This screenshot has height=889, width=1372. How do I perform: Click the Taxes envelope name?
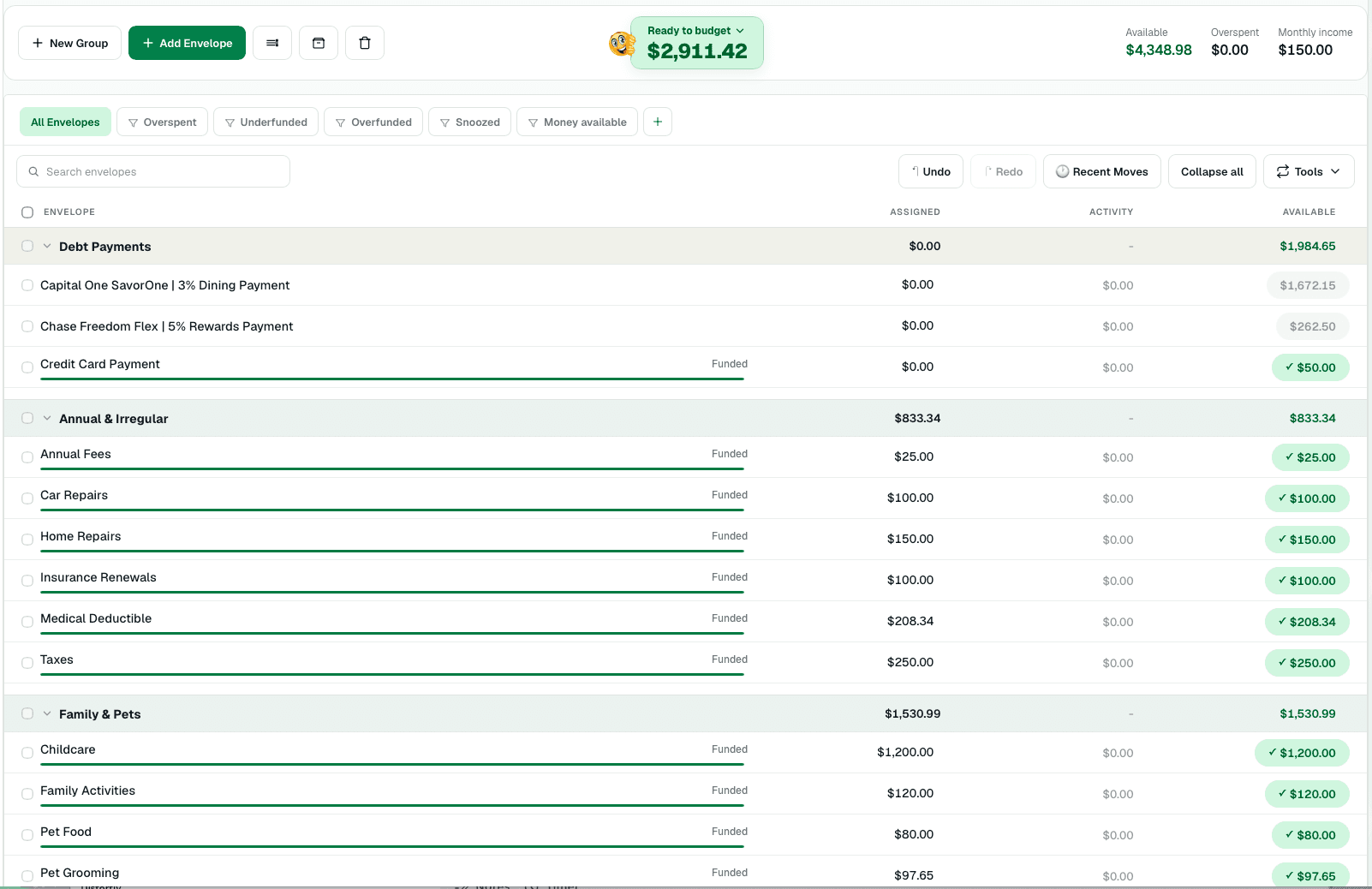[x=57, y=659]
